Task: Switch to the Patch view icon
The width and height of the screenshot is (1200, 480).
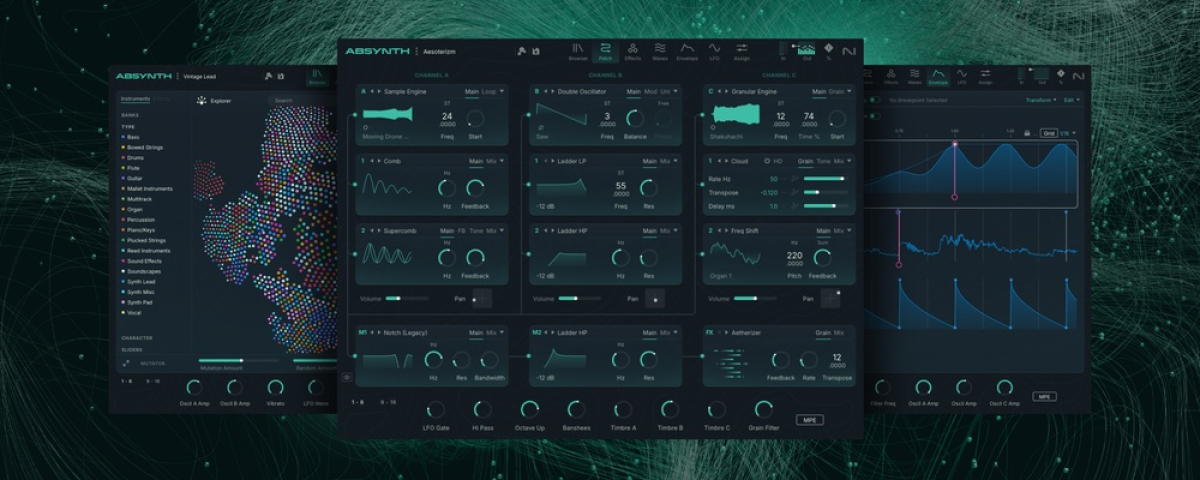Action: tap(606, 50)
